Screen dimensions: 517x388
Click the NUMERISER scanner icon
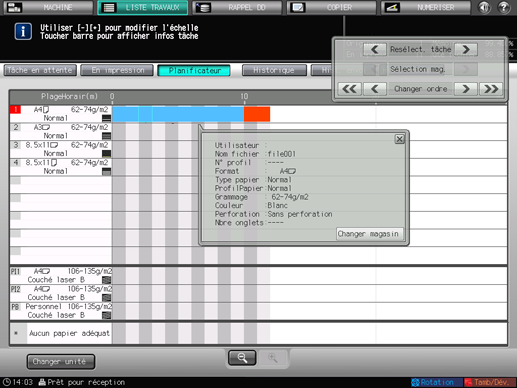tap(392, 7)
